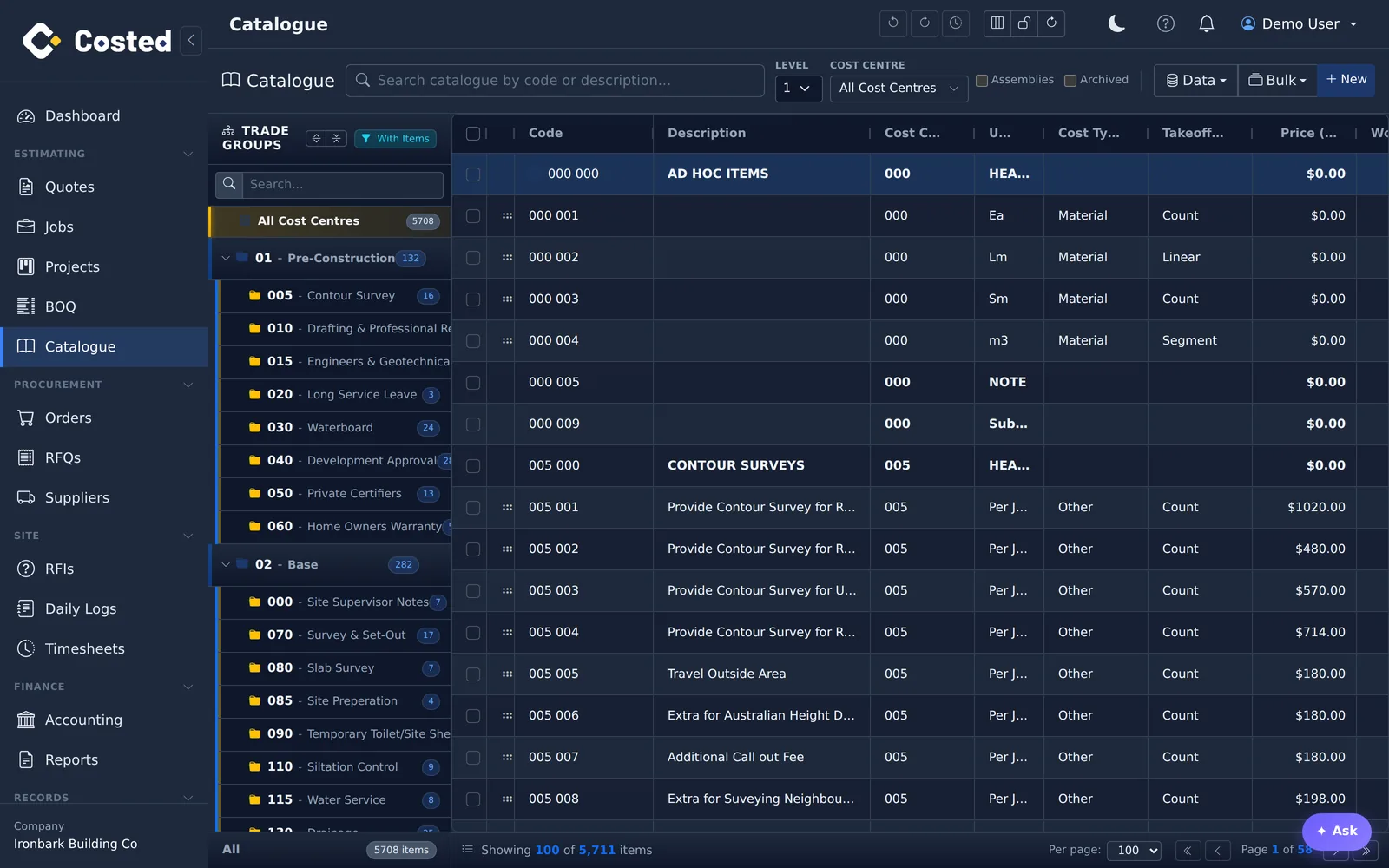This screenshot has height=868, width=1389.
Task: Open the Per page 100 dropdown
Action: pyautogui.click(x=1134, y=851)
